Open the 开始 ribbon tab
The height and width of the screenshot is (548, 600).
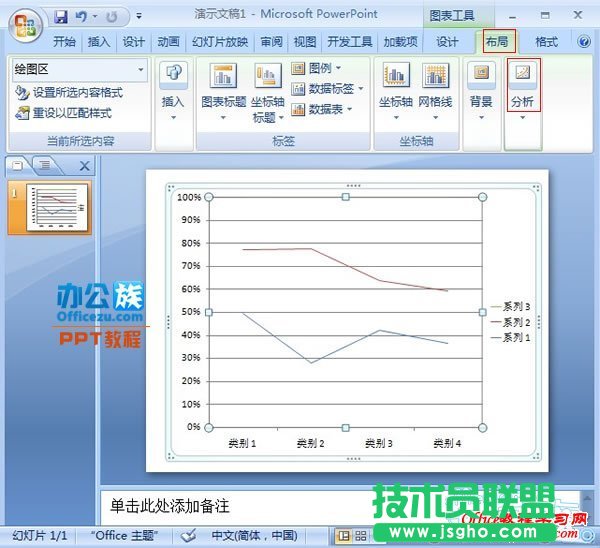click(64, 41)
